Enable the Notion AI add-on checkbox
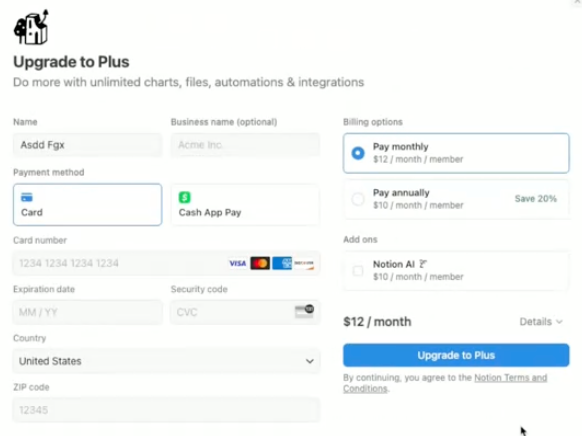582x436 pixels. pyautogui.click(x=358, y=271)
